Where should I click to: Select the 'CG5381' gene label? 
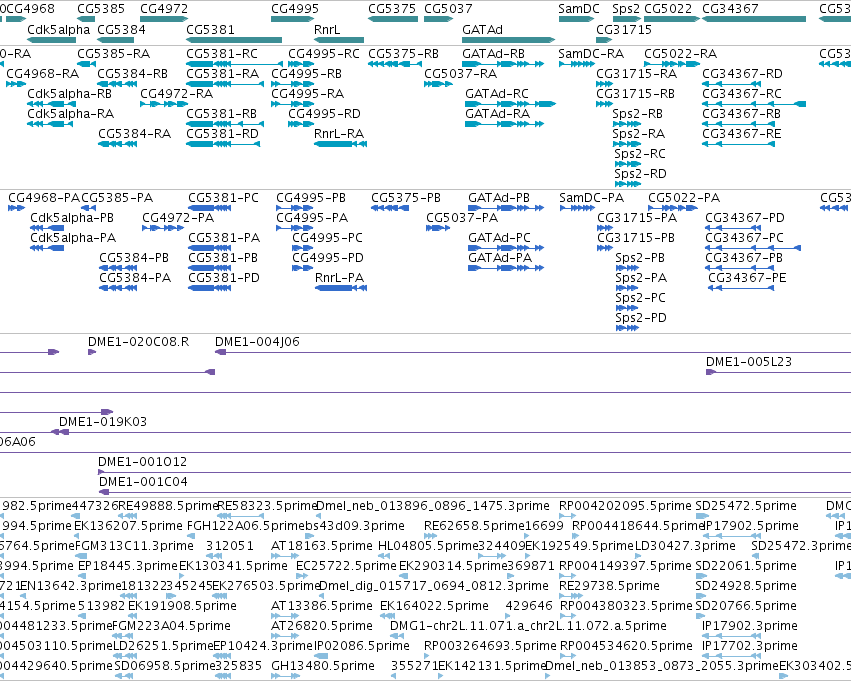(211, 30)
